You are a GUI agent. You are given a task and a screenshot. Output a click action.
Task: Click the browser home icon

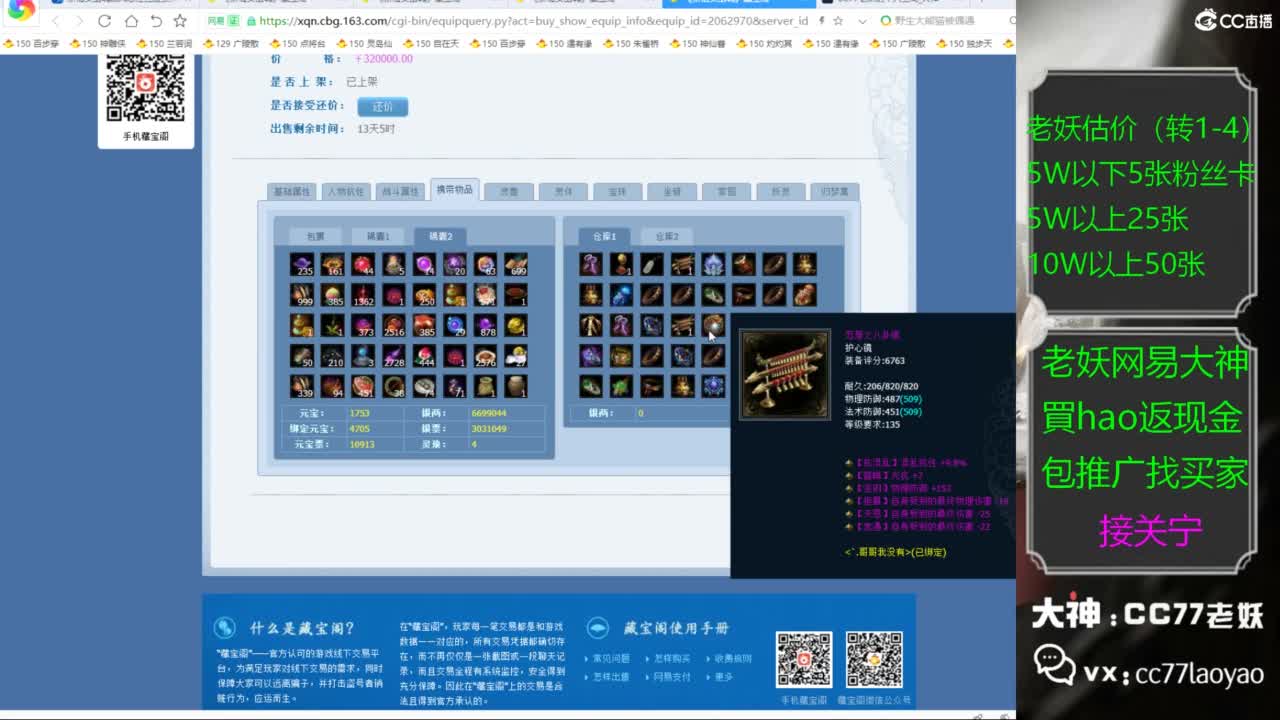click(133, 19)
